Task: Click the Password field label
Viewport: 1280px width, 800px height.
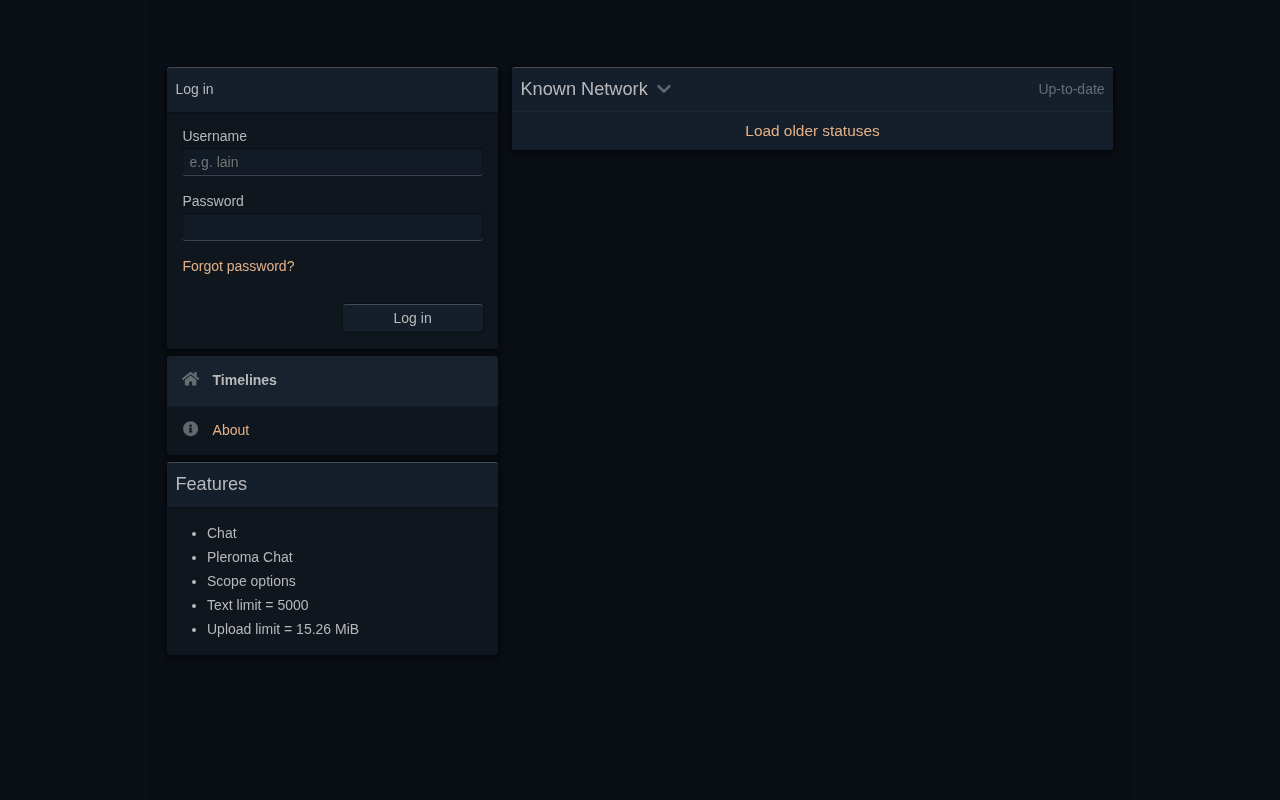Action: [x=213, y=201]
